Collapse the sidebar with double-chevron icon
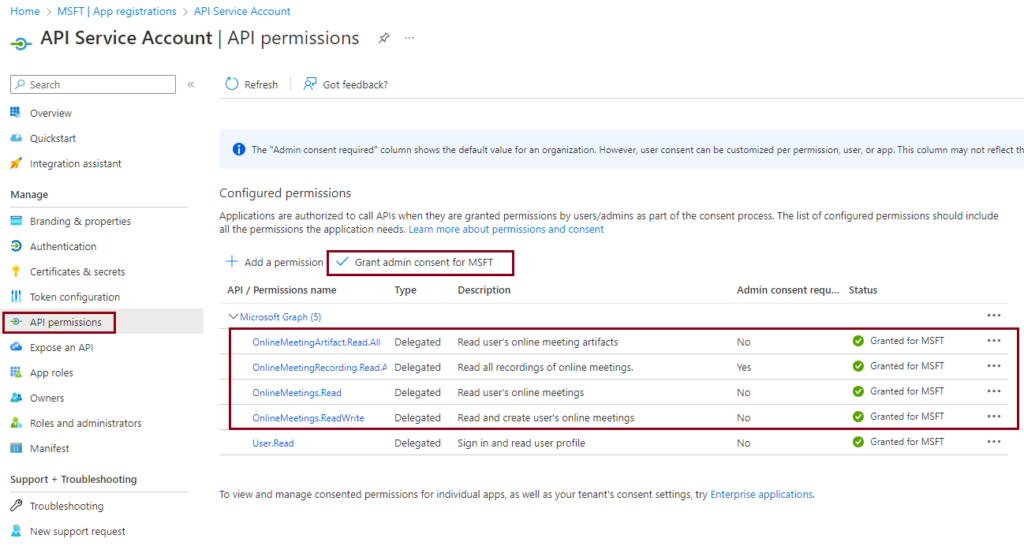 coord(191,84)
